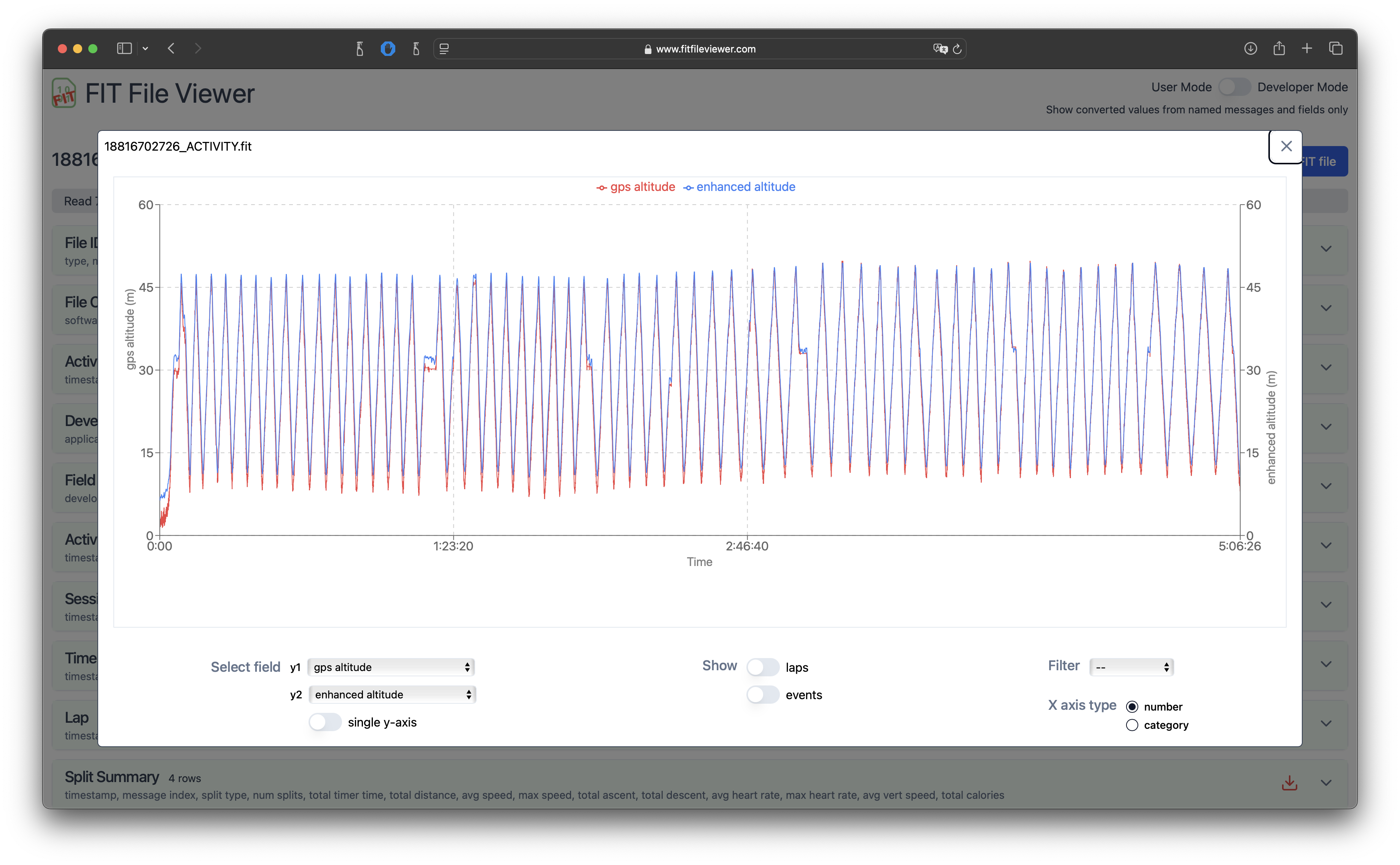Expand the Time in Zone section chevron

pos(1325,664)
